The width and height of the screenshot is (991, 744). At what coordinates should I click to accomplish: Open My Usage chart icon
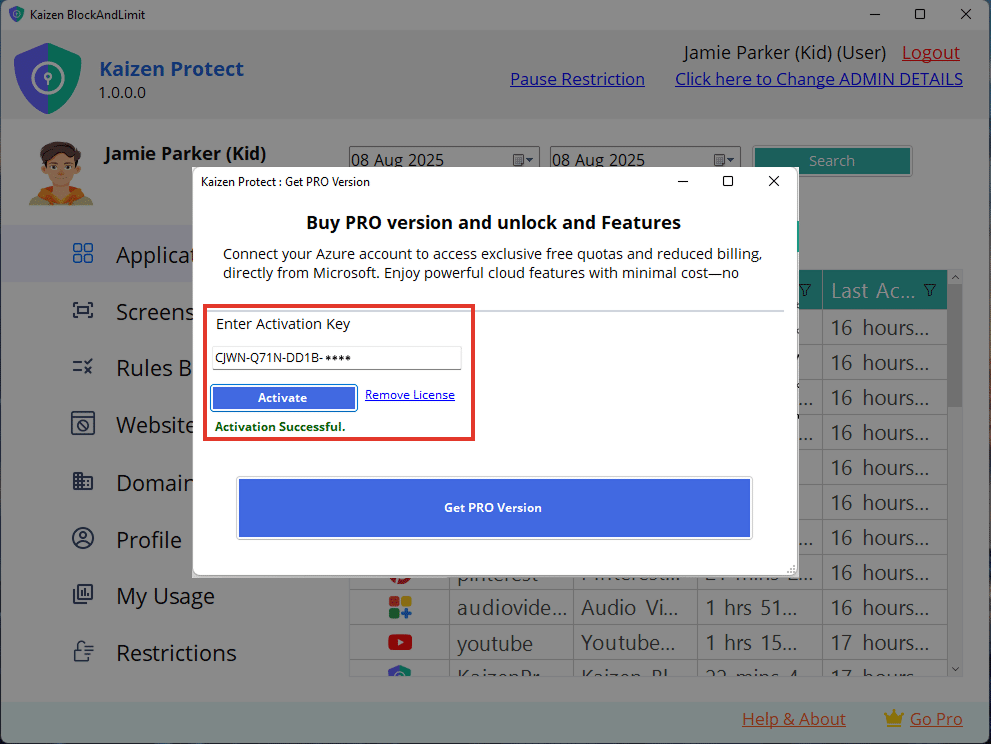(x=83, y=596)
